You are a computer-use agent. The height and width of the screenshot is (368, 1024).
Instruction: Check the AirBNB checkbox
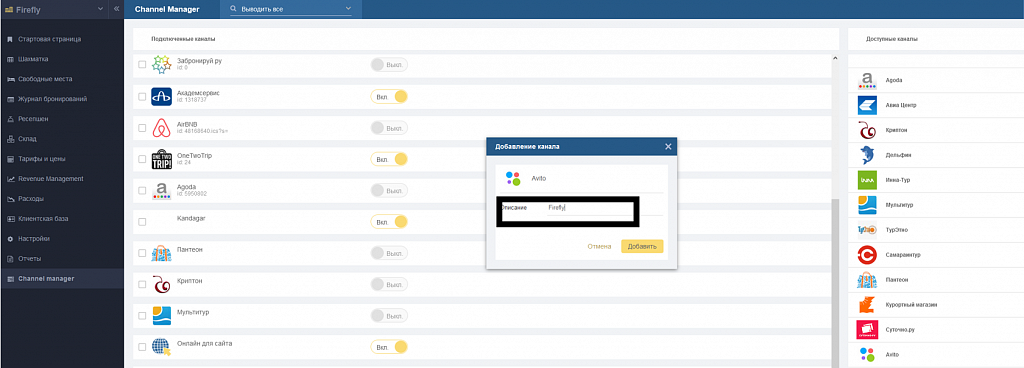142,128
